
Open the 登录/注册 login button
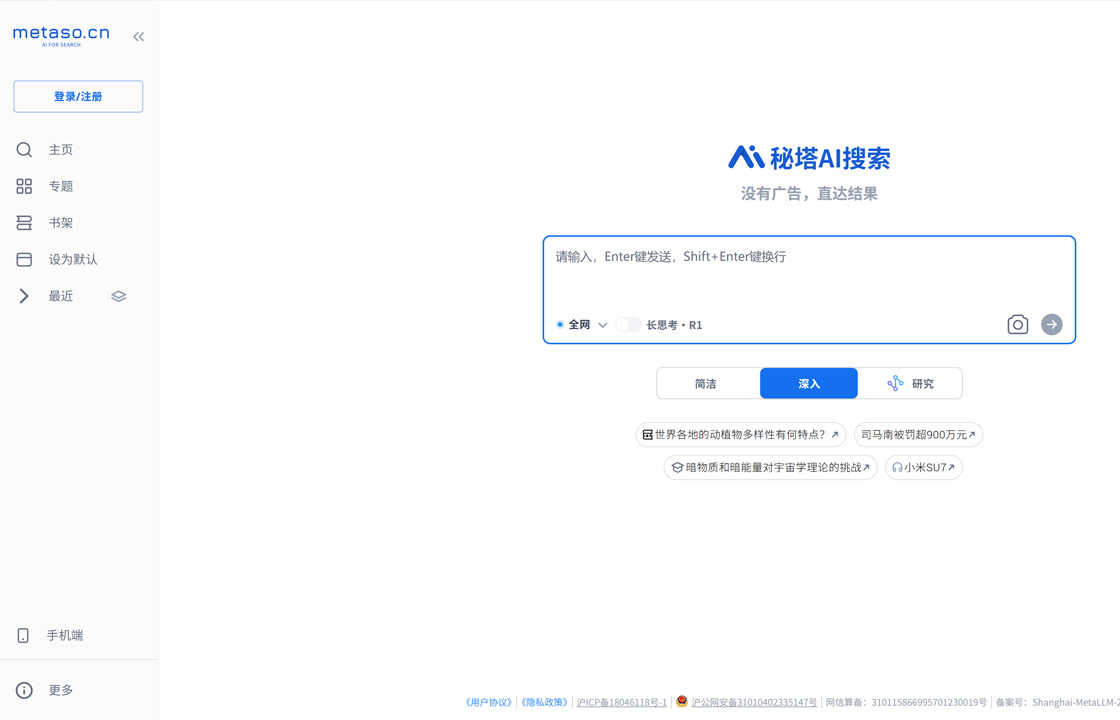click(x=78, y=96)
